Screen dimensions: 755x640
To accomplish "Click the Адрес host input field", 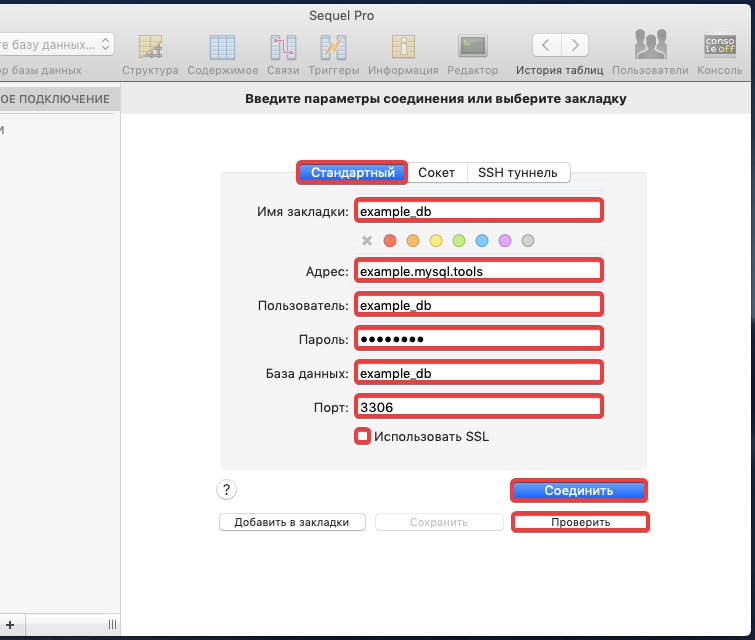I will pos(478,270).
